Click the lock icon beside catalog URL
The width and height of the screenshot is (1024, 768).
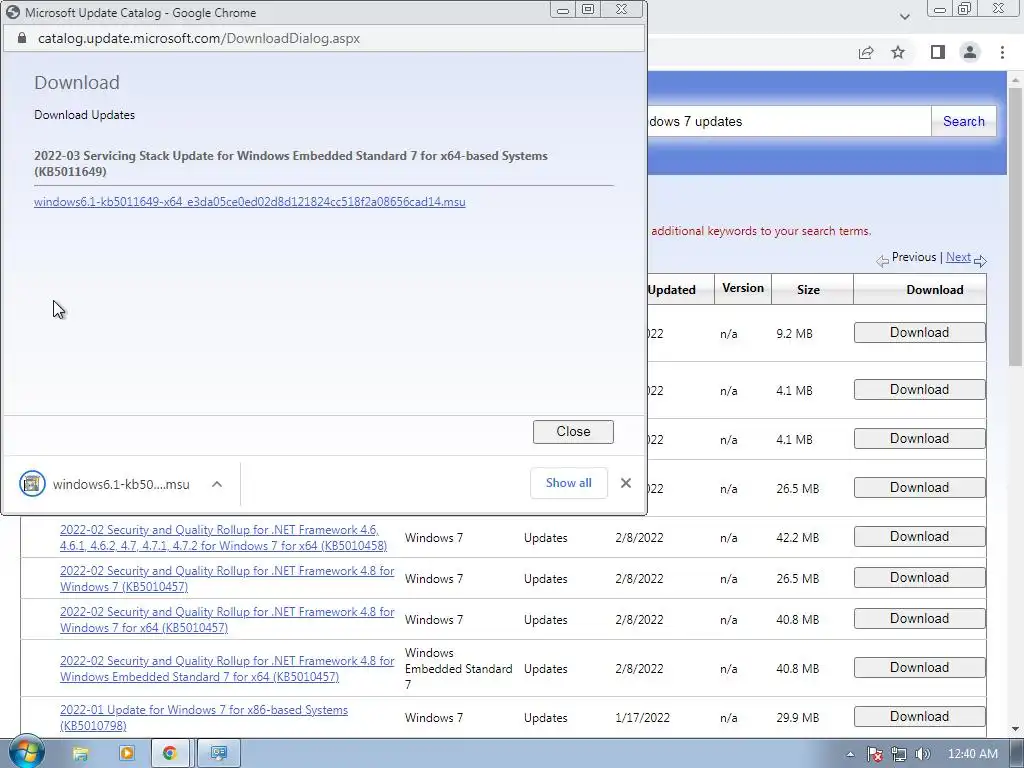[22, 39]
